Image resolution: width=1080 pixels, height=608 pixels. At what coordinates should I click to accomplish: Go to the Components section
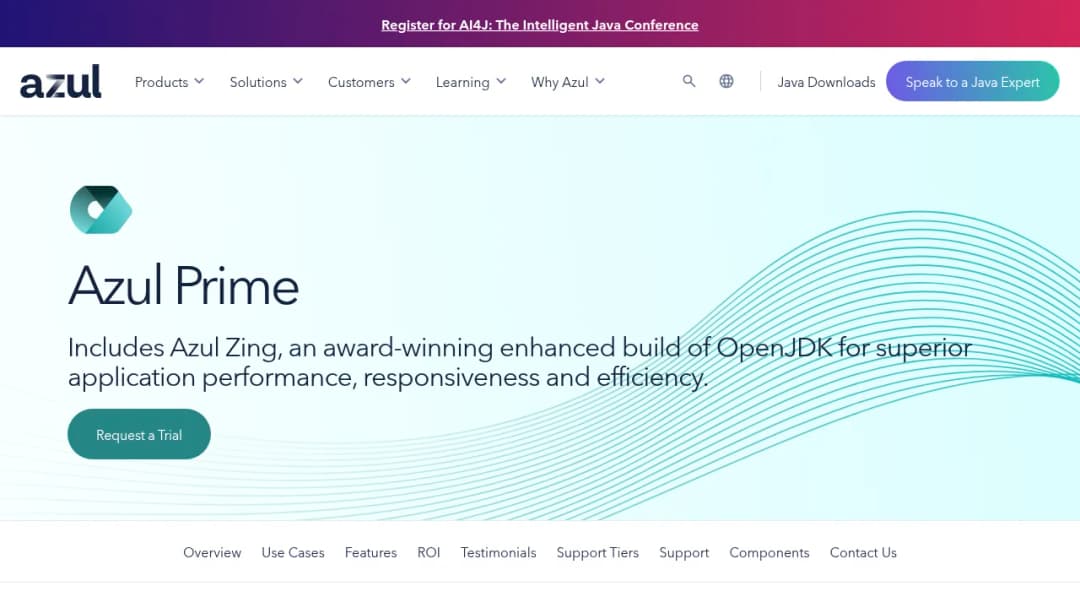pyautogui.click(x=769, y=552)
